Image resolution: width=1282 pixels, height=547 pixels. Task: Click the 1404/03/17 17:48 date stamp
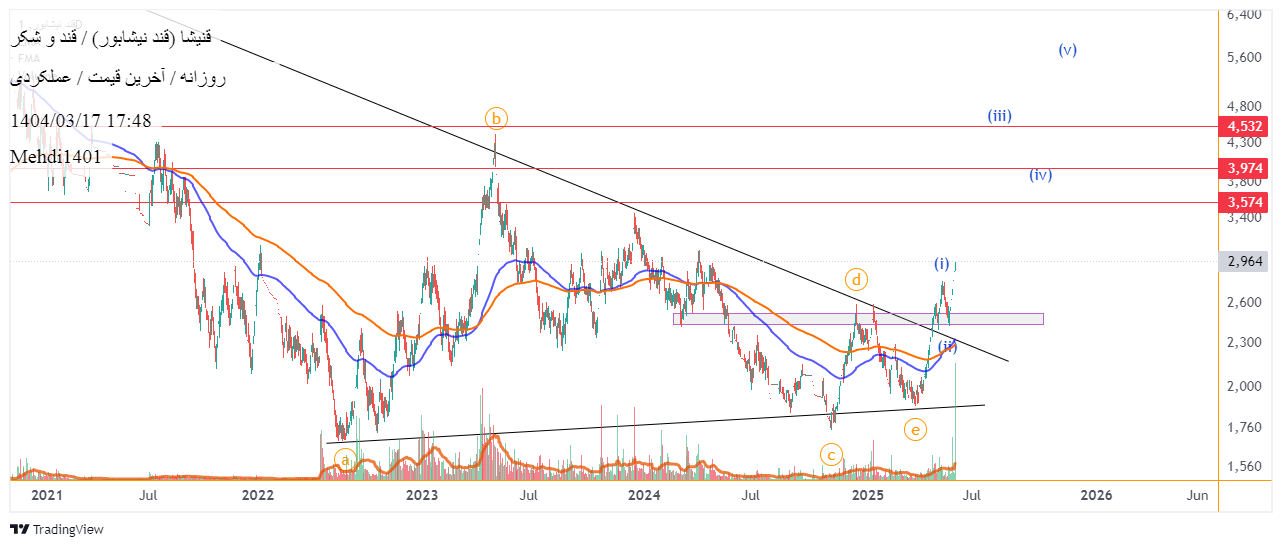click(x=80, y=121)
